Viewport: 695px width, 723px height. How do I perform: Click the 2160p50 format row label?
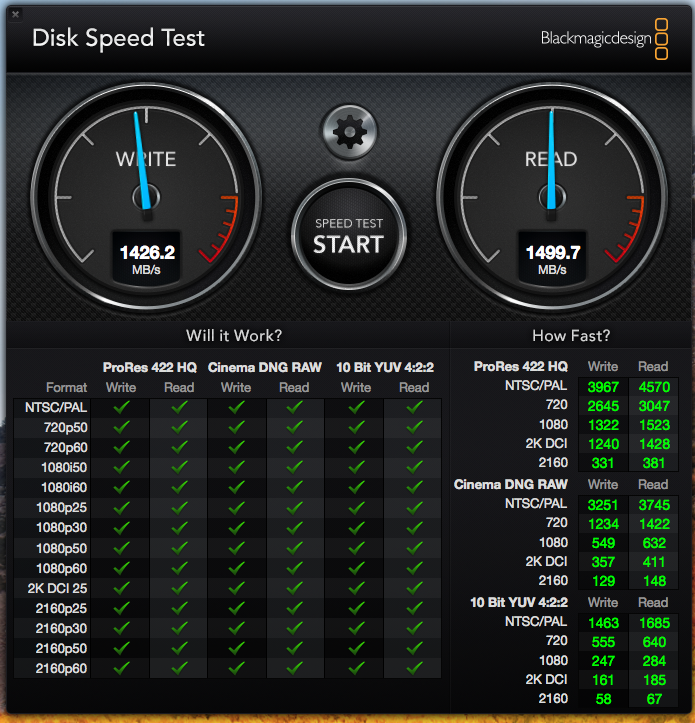61,648
